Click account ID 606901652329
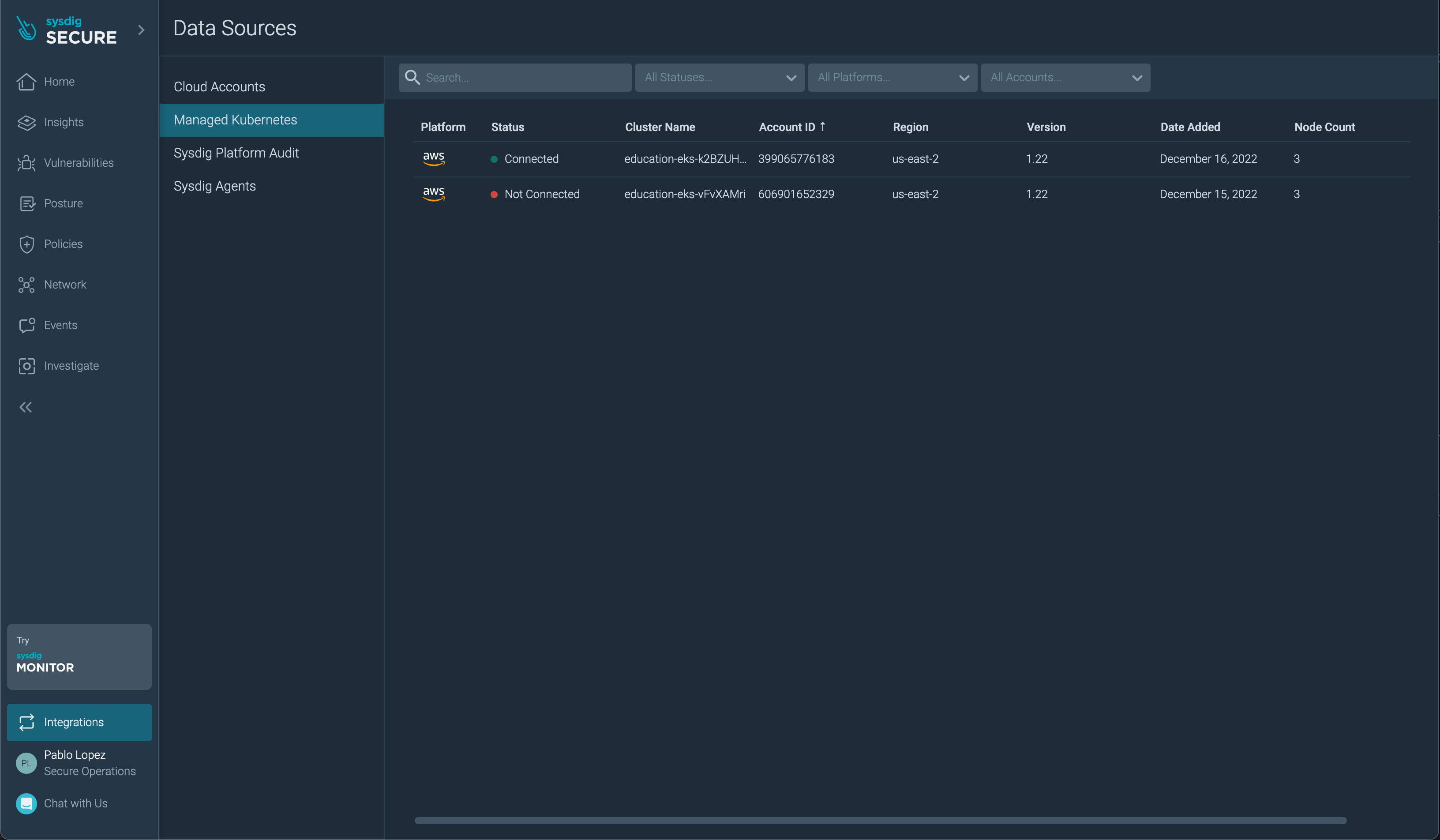Viewport: 1440px width, 840px height. (796, 194)
